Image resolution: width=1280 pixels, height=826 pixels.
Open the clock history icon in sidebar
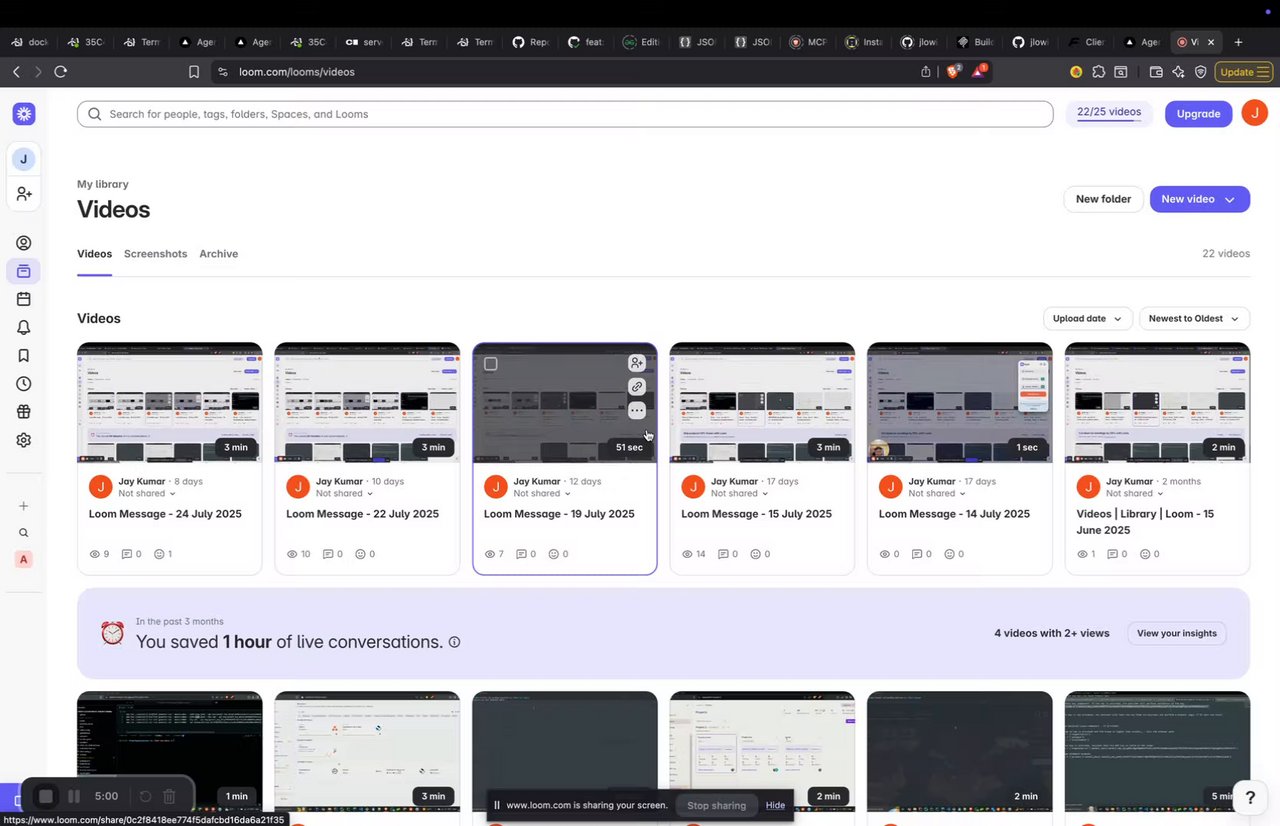(24, 384)
